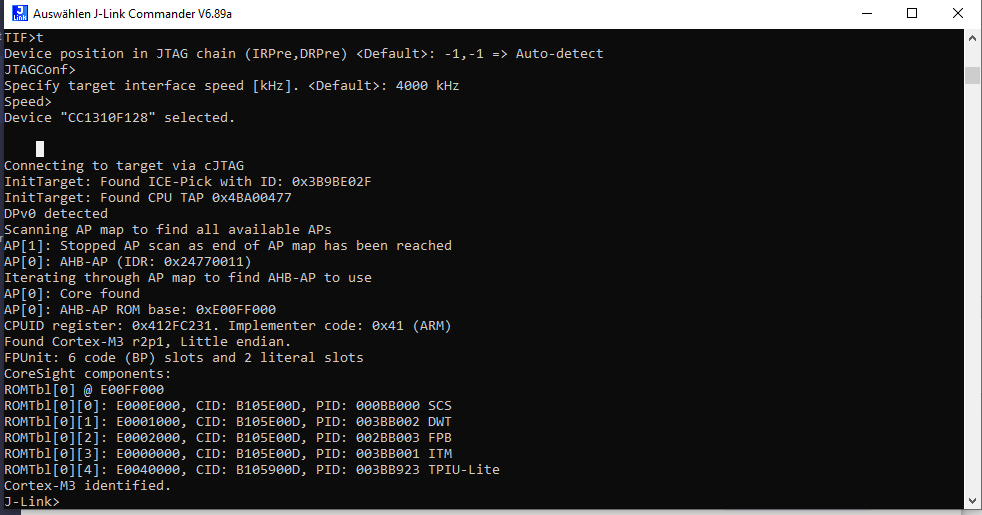The height and width of the screenshot is (515, 982).
Task: Click the "Cortex-M3 identified." line
Action: (x=88, y=486)
